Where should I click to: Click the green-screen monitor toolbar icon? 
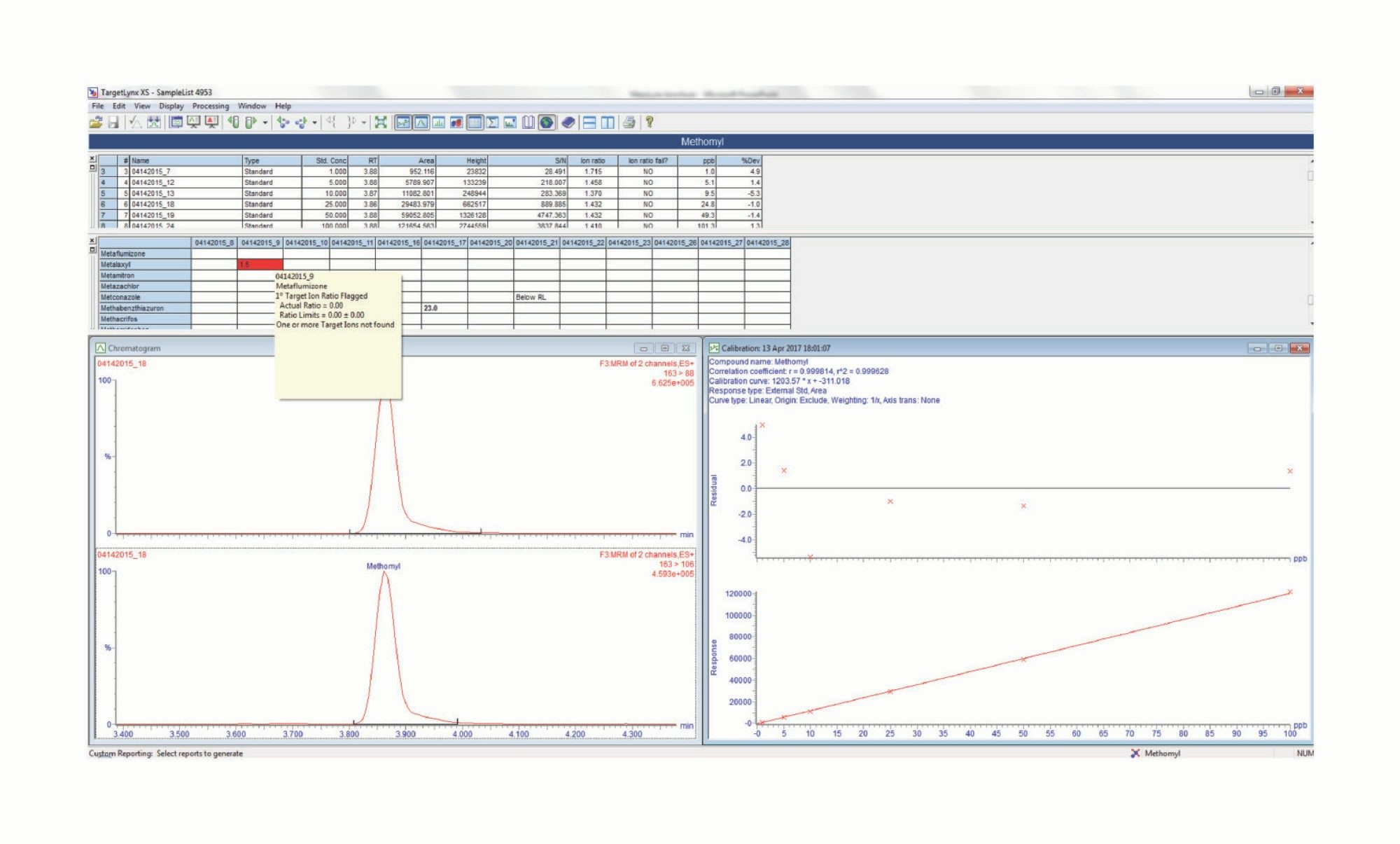coord(194,123)
